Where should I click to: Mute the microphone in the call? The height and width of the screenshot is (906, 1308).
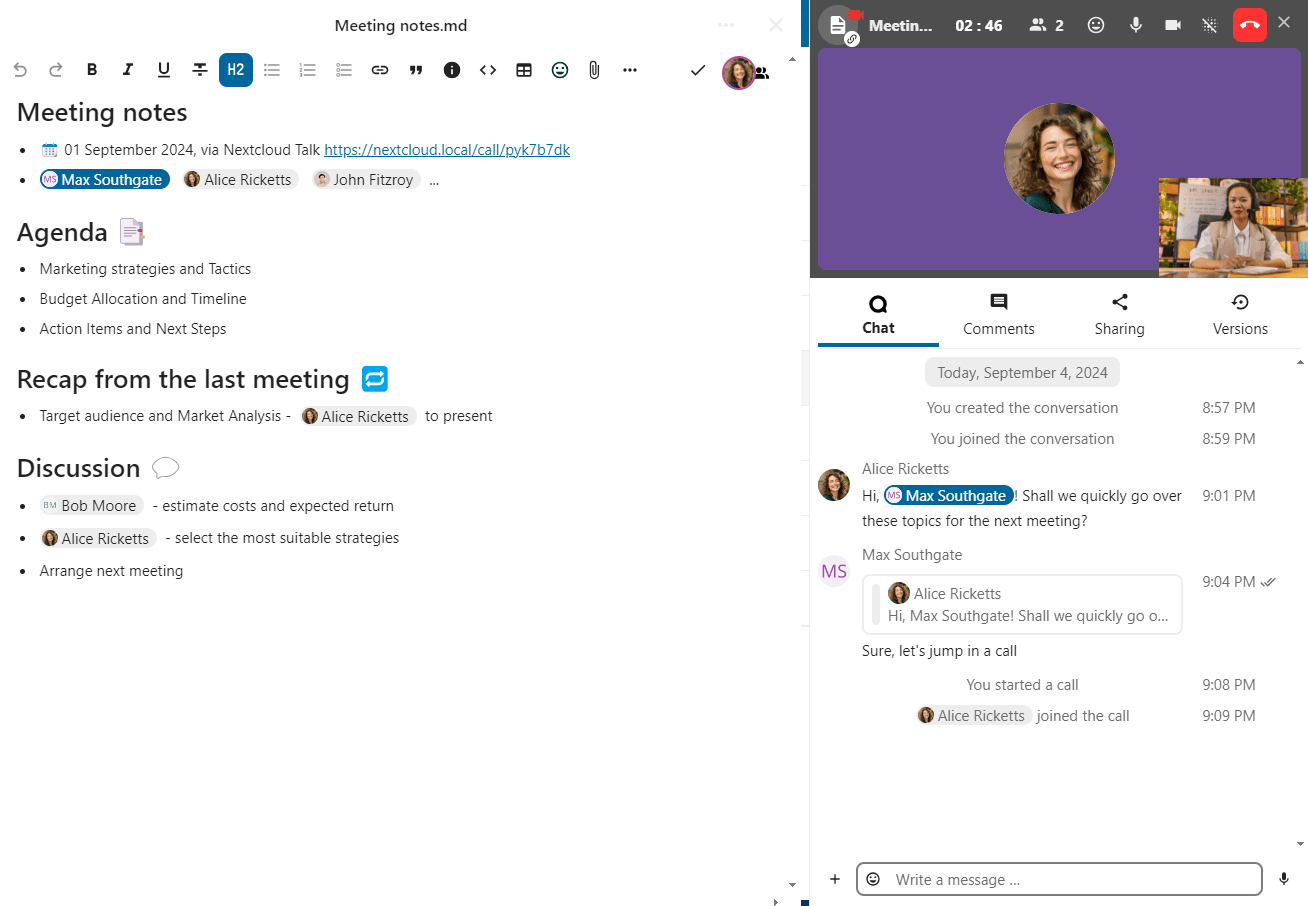tap(1136, 25)
